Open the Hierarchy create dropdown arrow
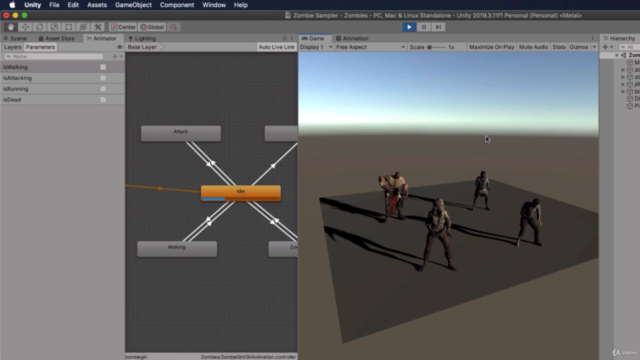Screen dimensions: 640x360 [611, 47]
